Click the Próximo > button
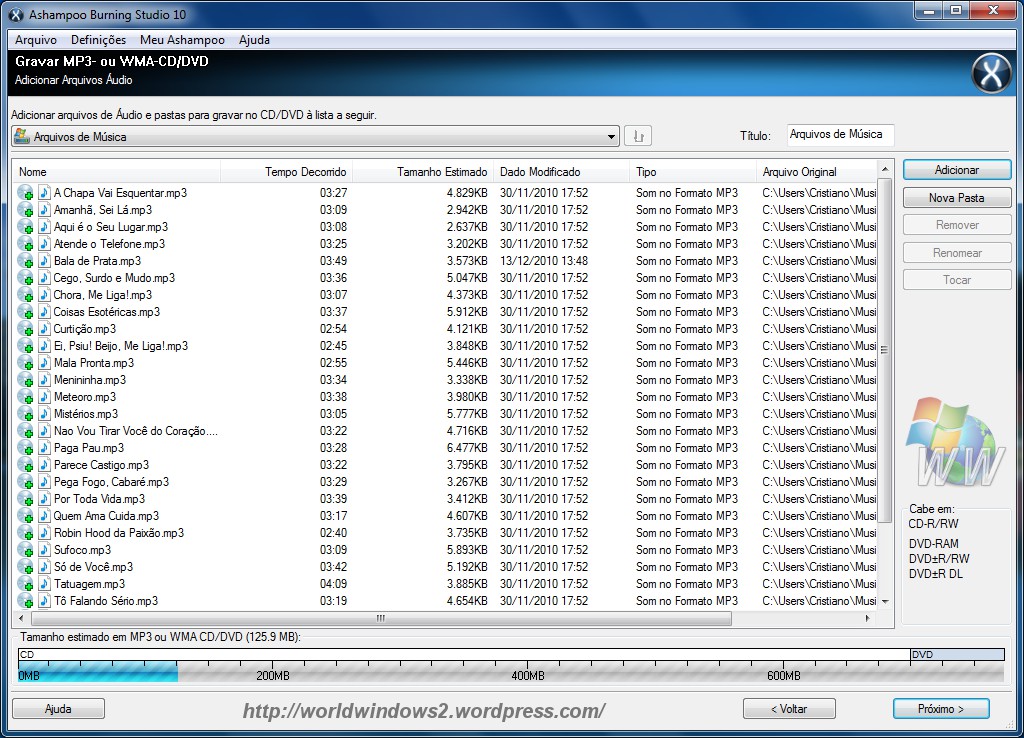Viewport: 1024px width, 738px height. 941,709
